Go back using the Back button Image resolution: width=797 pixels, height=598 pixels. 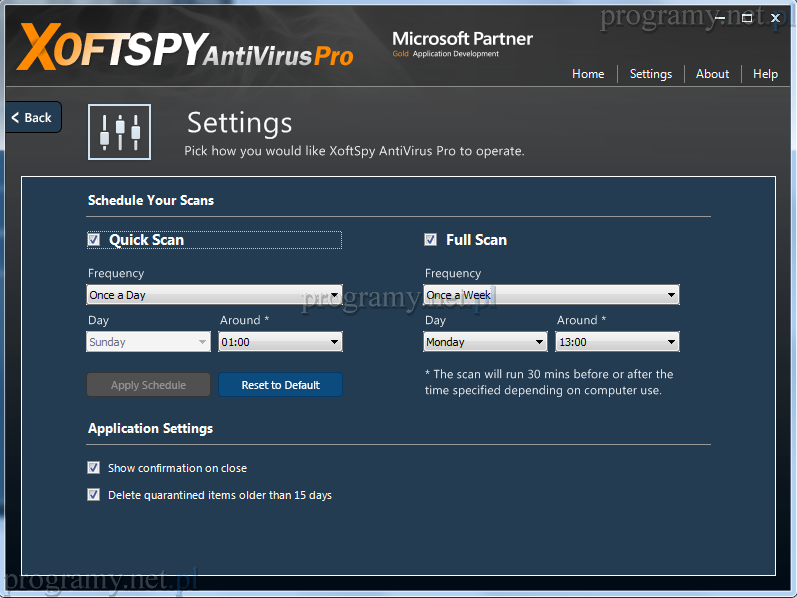33,117
